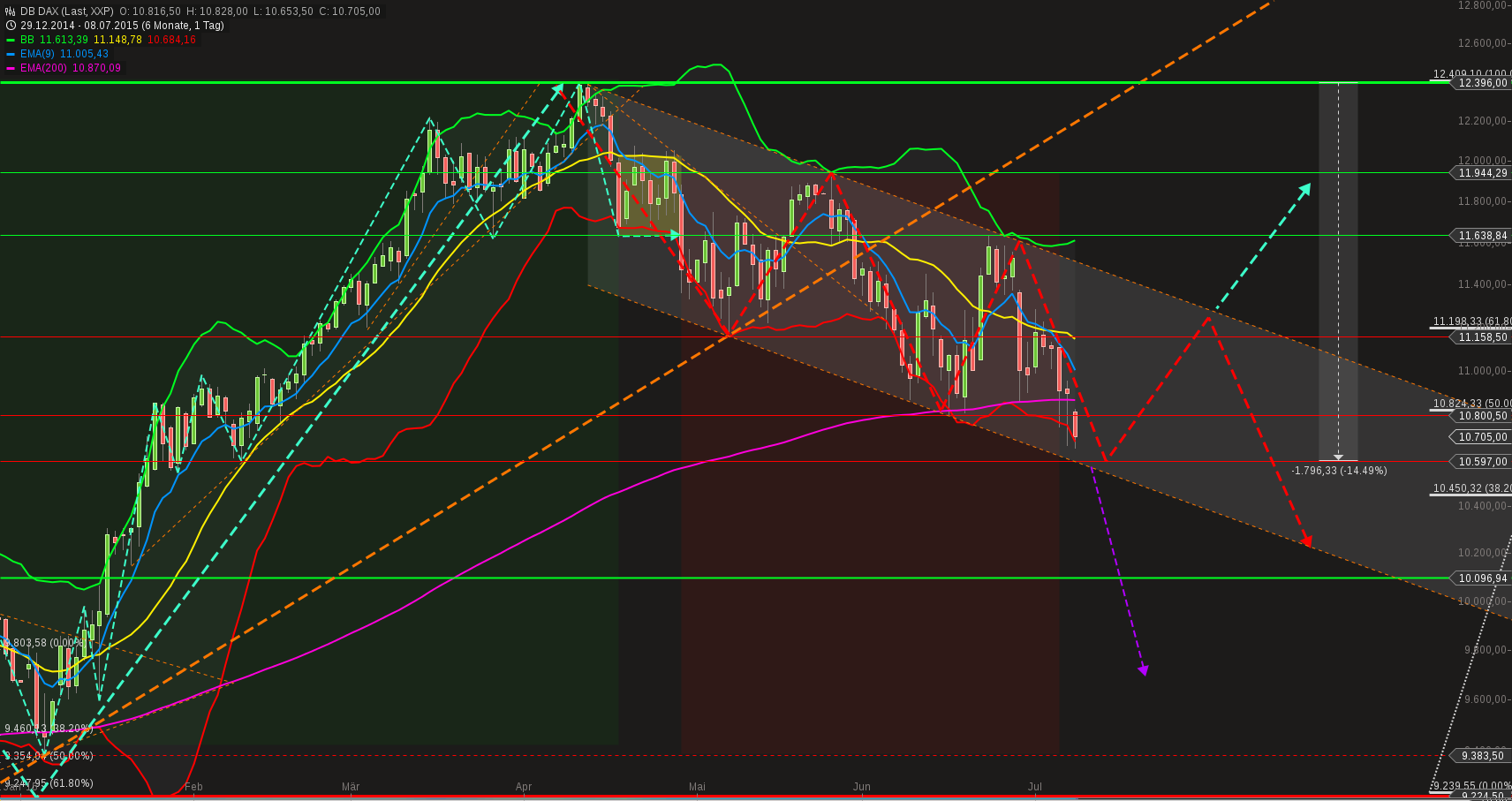Click the BB middle band value 11.148,78
Screen dimensions: 1512x801
[x=117, y=40]
